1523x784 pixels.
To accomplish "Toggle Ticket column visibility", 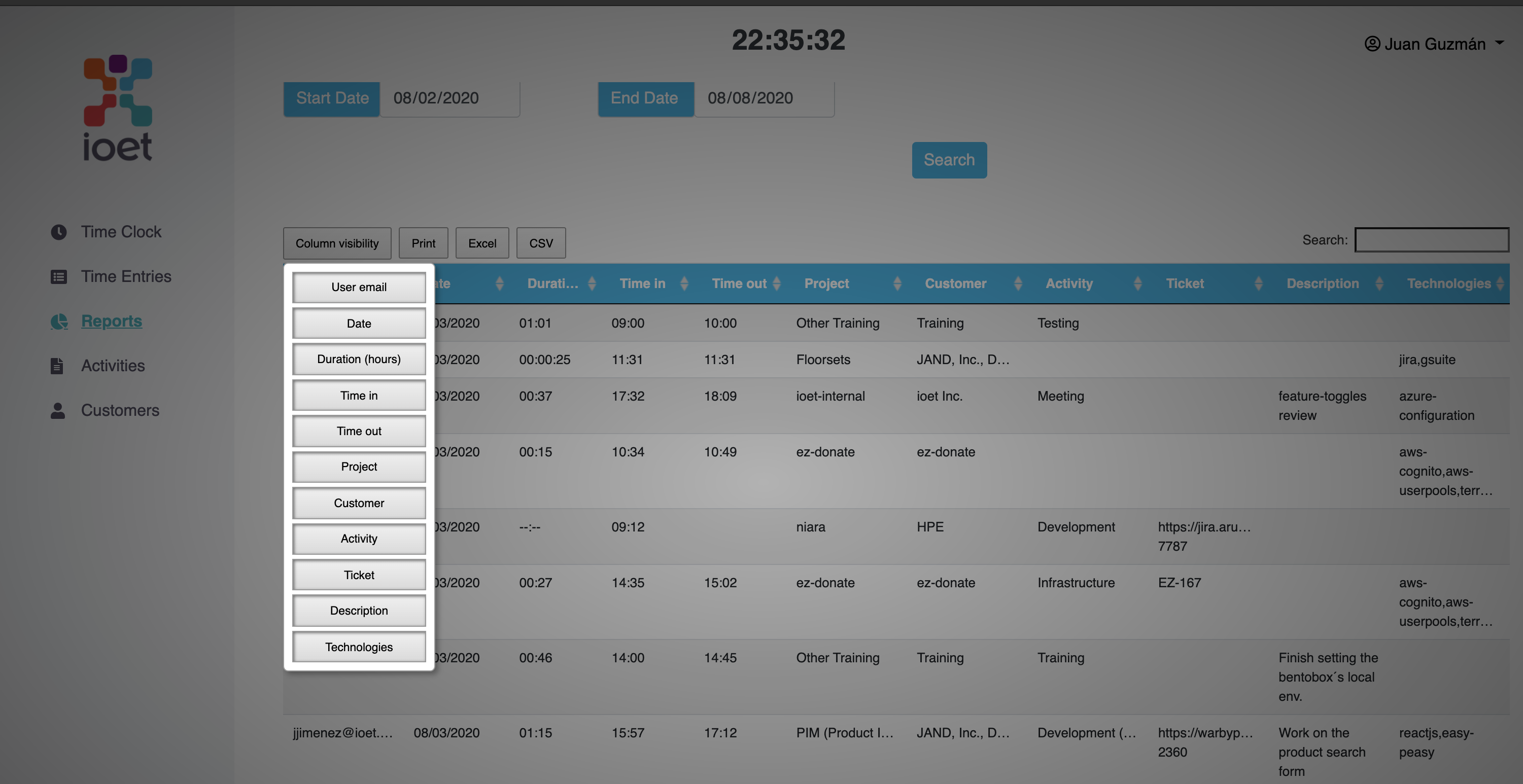I will [x=358, y=575].
